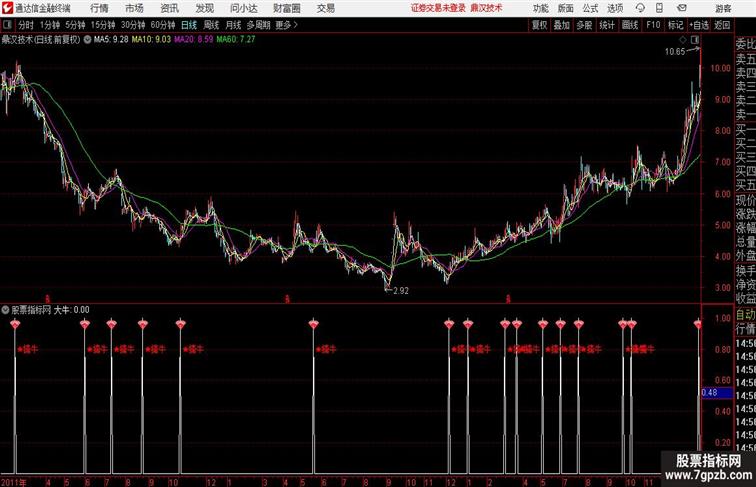Click the 标记 mark button
Screen dimensions: 756x487
[x=675, y=25]
